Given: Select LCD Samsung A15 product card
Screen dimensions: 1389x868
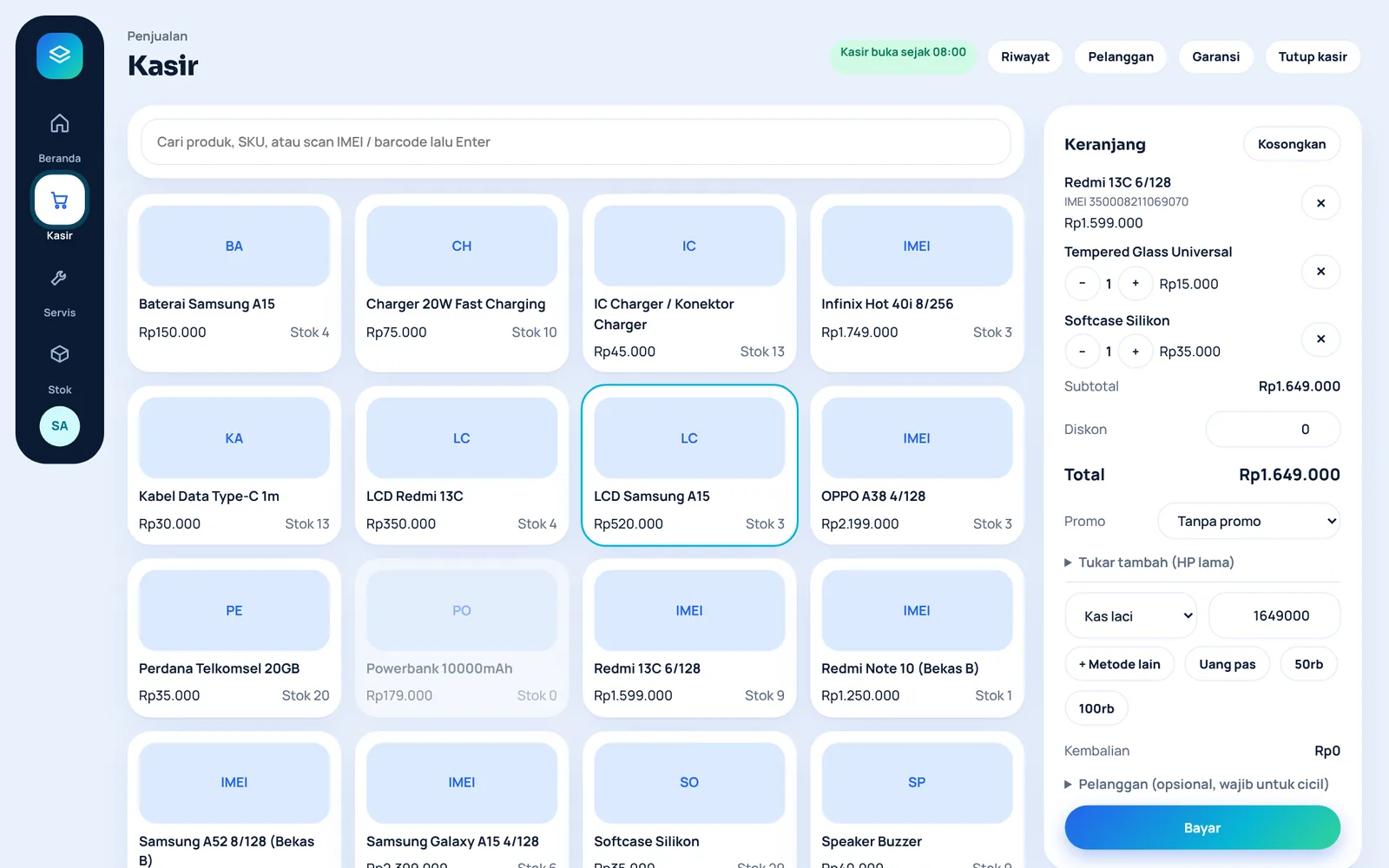Looking at the screenshot, I should pyautogui.click(x=689, y=465).
